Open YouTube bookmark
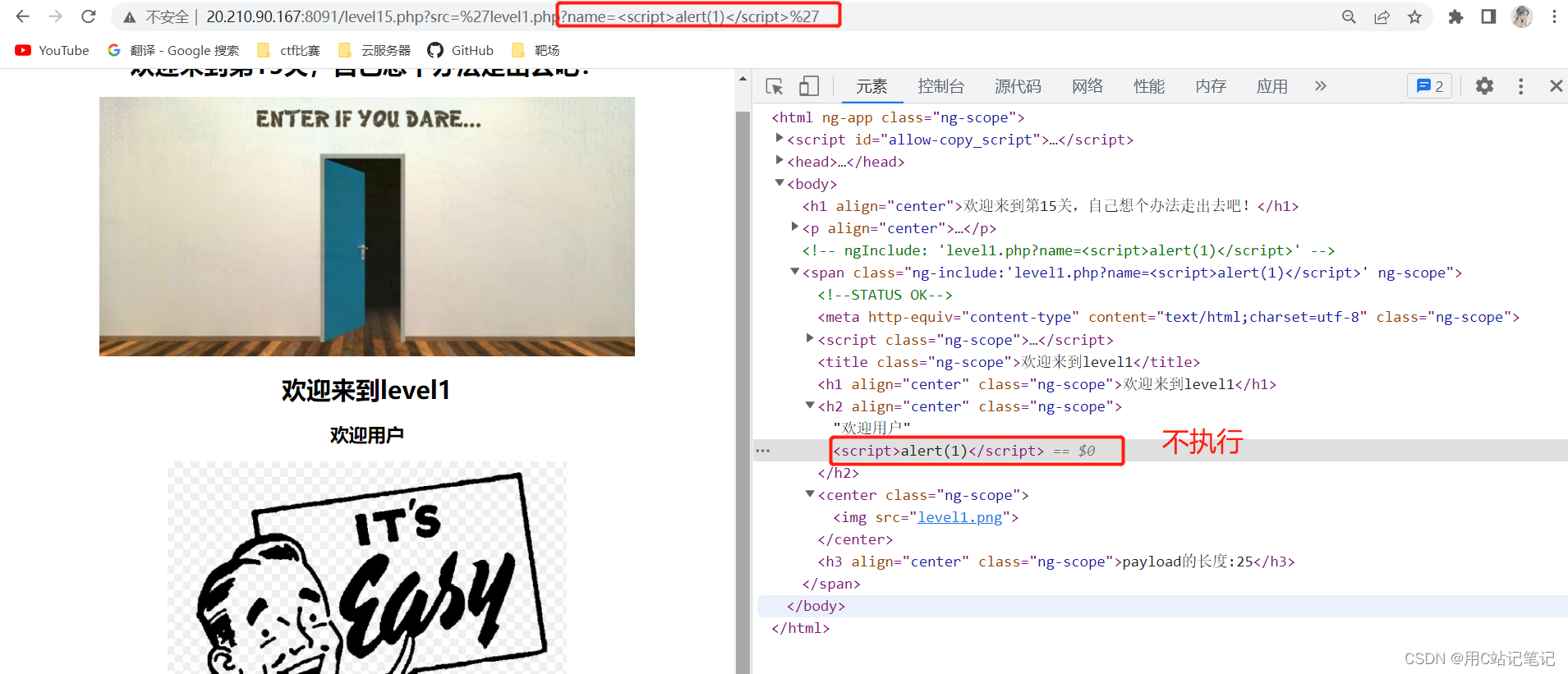Image resolution: width=1568 pixels, height=674 pixels. [x=52, y=50]
